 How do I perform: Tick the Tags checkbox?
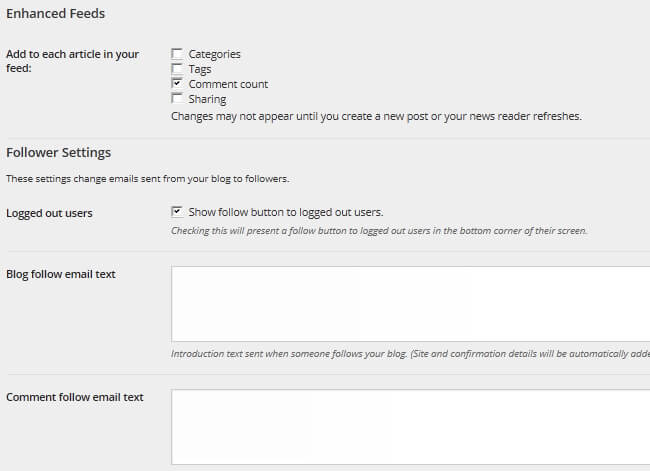coord(177,69)
